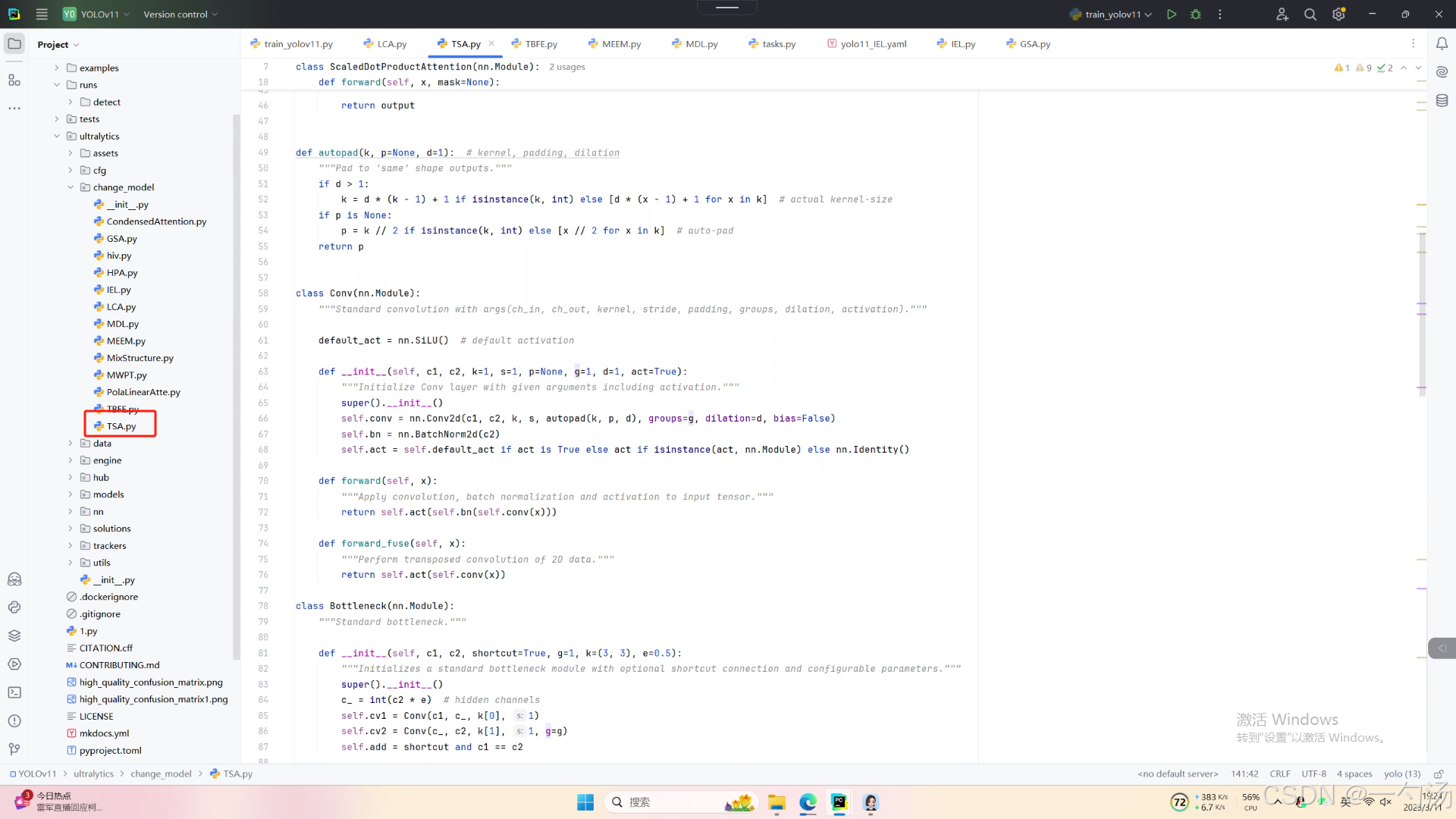The height and width of the screenshot is (819, 1456).
Task: Expand the examples folder in the tree
Action: pos(57,68)
